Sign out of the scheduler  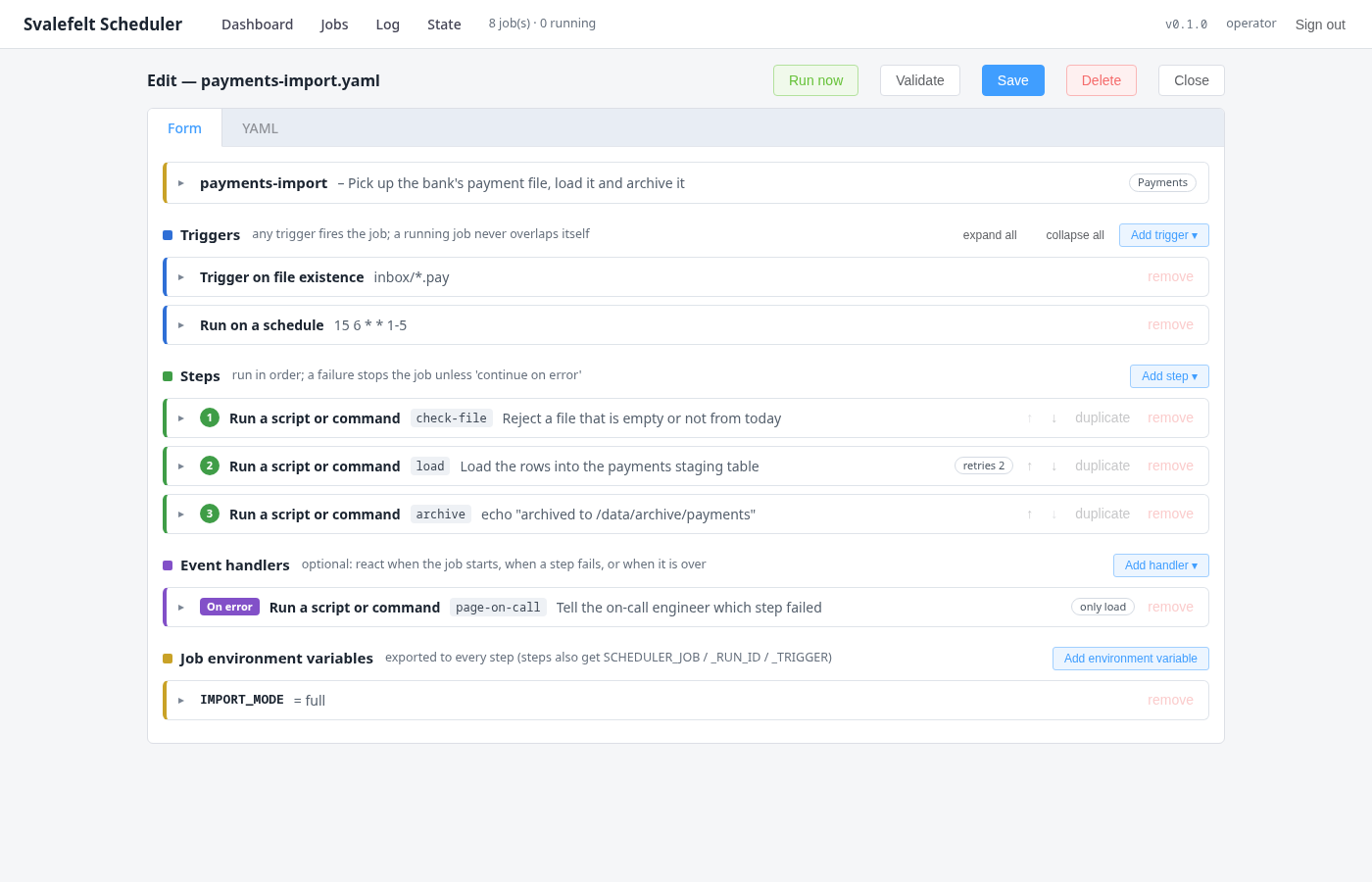click(1320, 24)
